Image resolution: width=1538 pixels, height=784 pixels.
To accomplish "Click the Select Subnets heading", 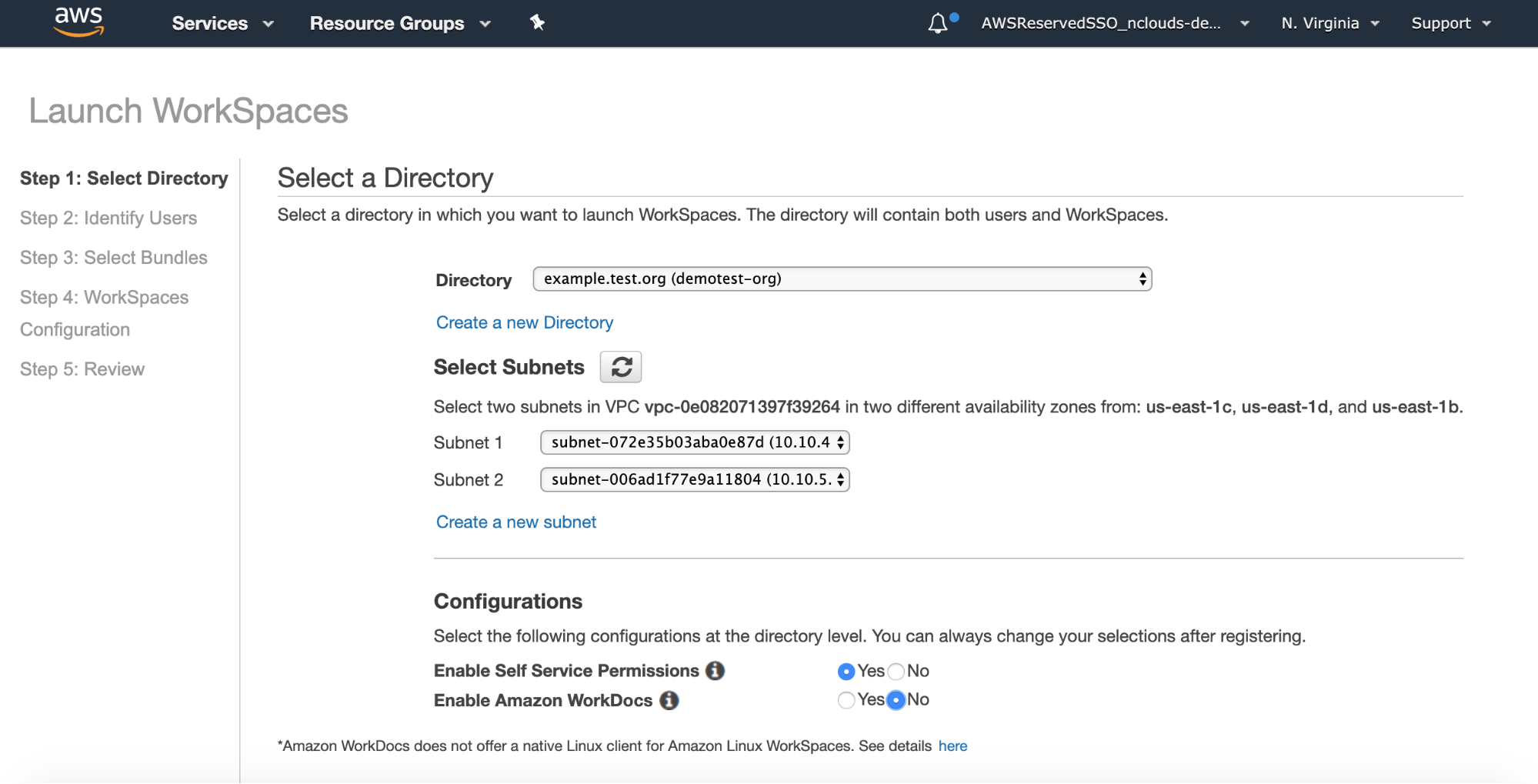I will (509, 367).
